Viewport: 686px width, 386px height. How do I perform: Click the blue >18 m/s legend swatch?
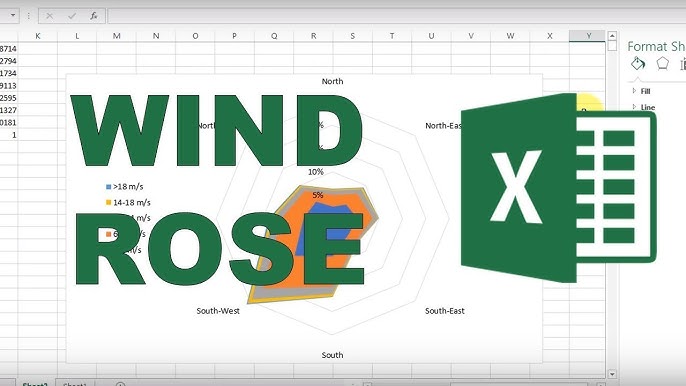click(x=108, y=187)
